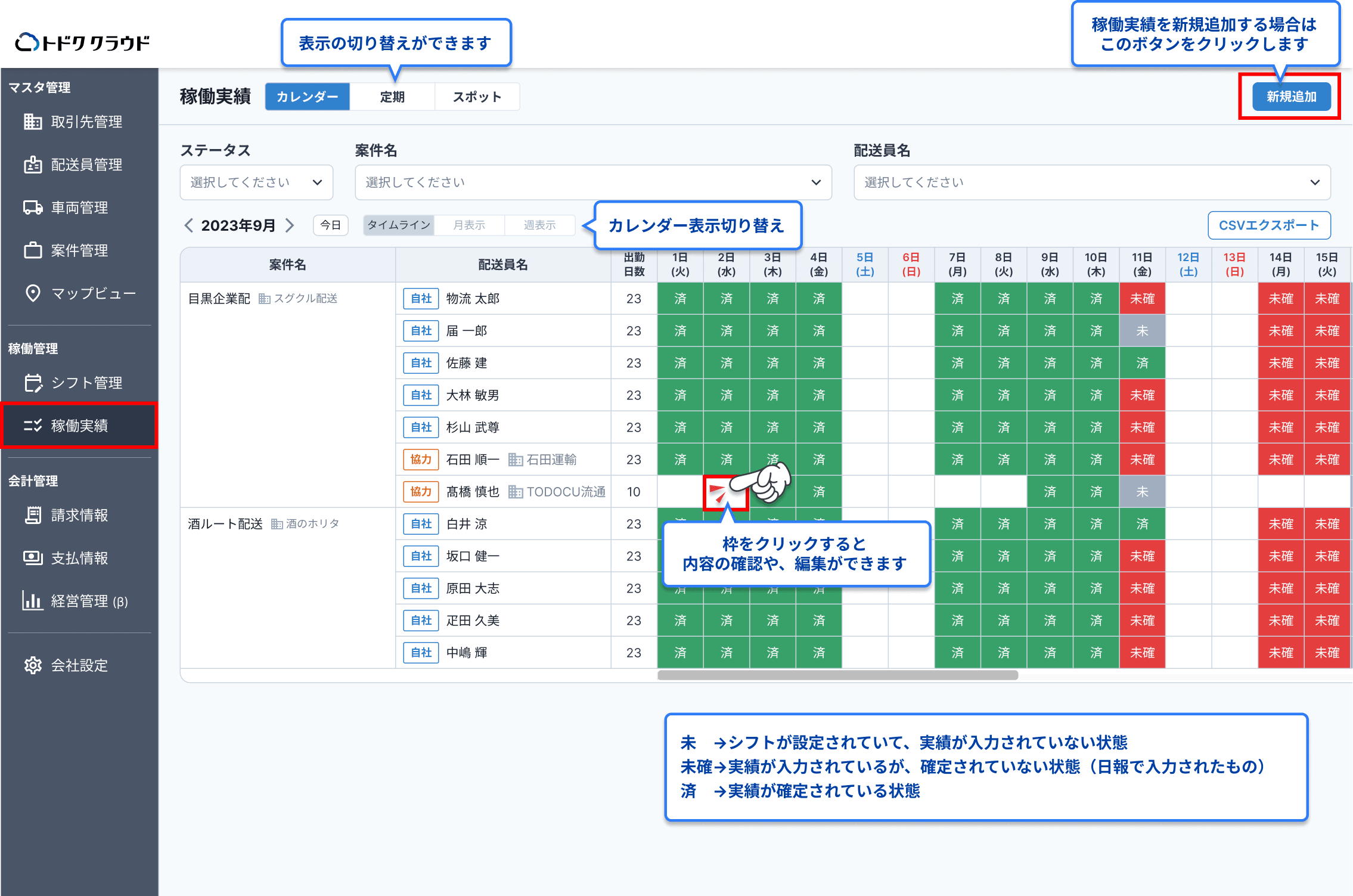This screenshot has width=1353, height=896.
Task: Select 週表示 view mode
Action: click(x=539, y=225)
